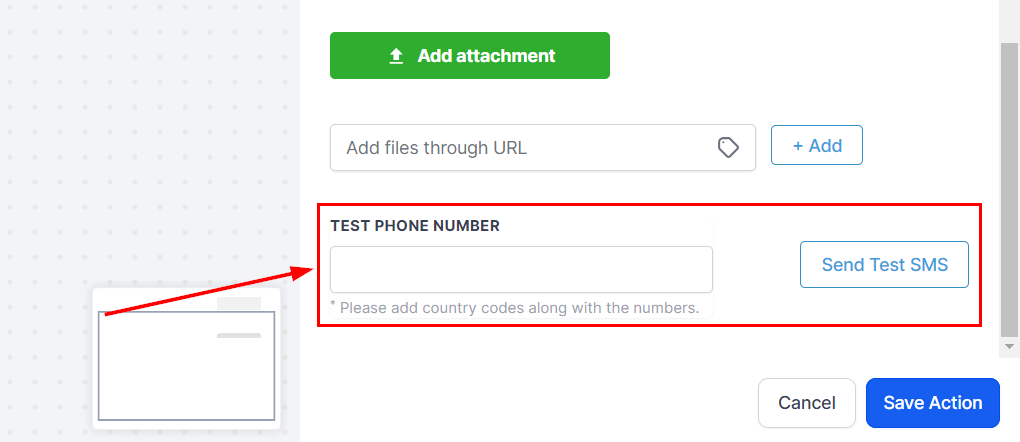Save the action with Save Action
This screenshot has height=442, width=1020.
pyautogui.click(x=933, y=403)
